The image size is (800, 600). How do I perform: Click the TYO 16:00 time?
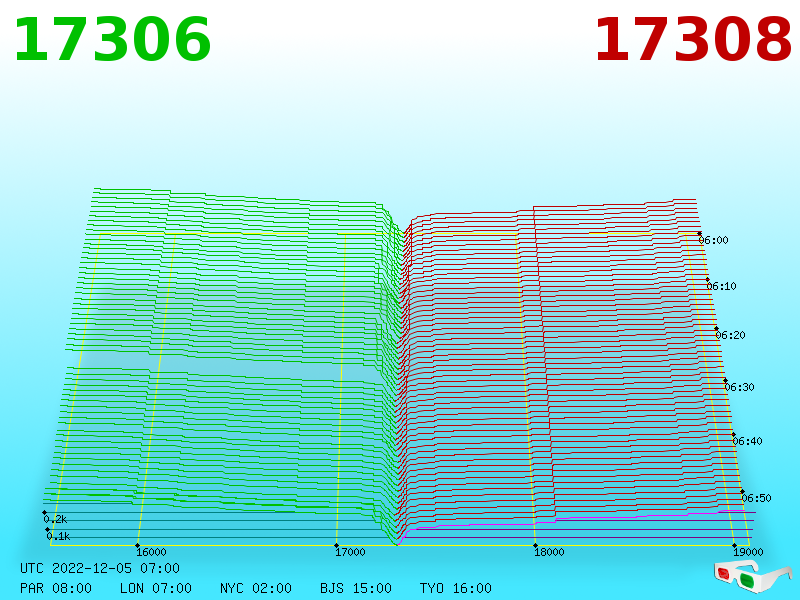click(456, 588)
